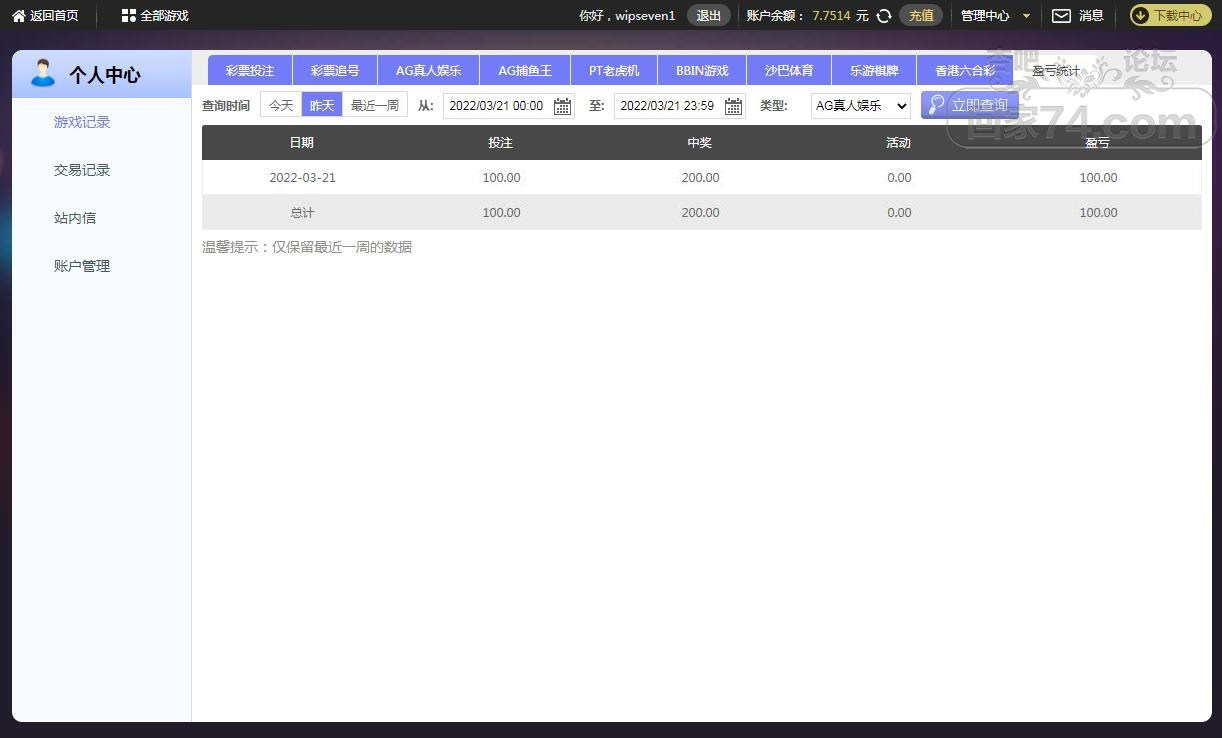
Task: Open the 全部游戏 grid icon
Action: pos(128,16)
